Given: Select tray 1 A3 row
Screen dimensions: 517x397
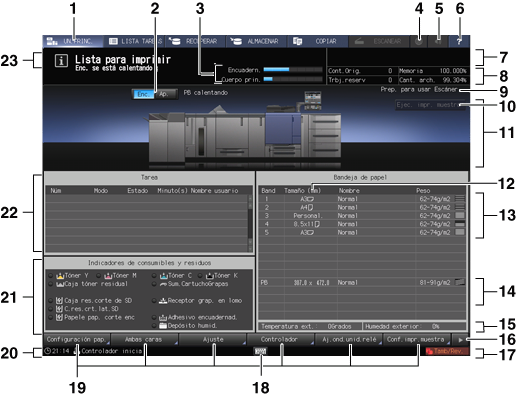Looking at the screenshot, I should 362,199.
